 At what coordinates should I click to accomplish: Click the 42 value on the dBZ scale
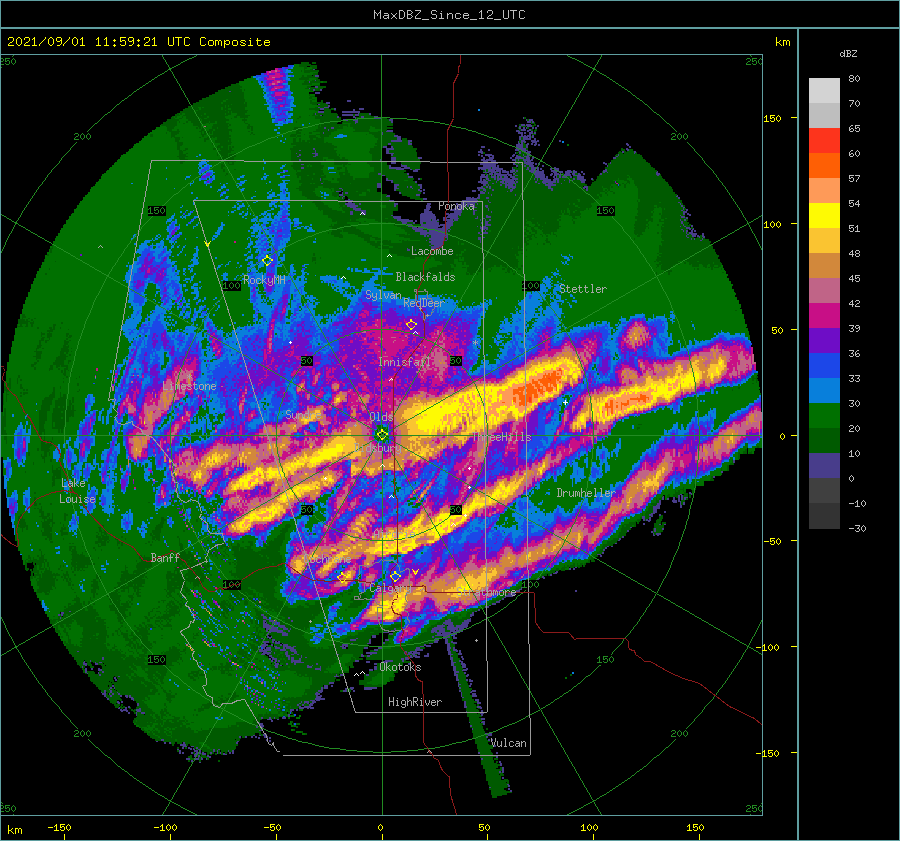pyautogui.click(x=854, y=304)
